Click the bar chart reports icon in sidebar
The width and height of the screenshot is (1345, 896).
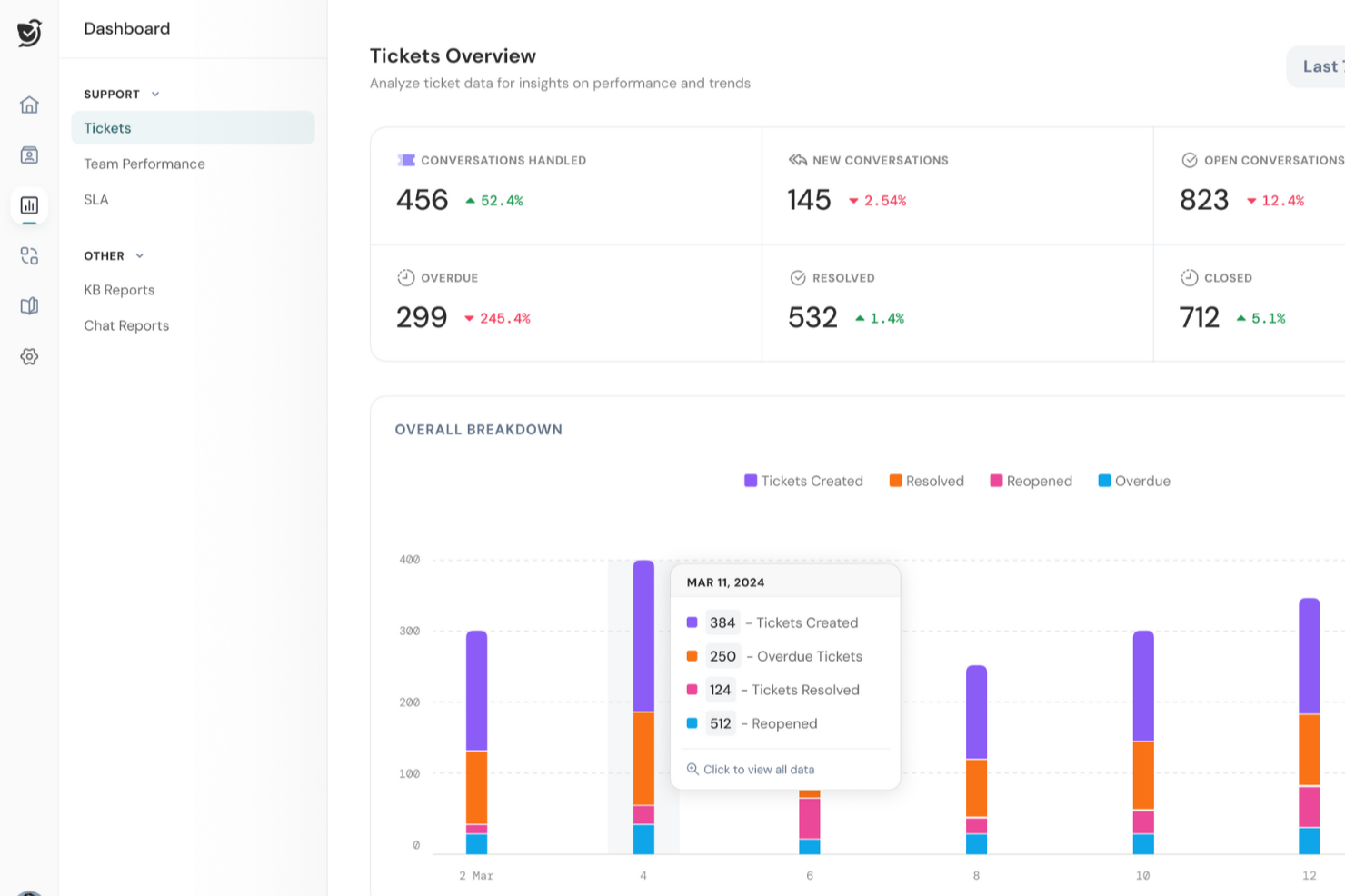pos(29,205)
